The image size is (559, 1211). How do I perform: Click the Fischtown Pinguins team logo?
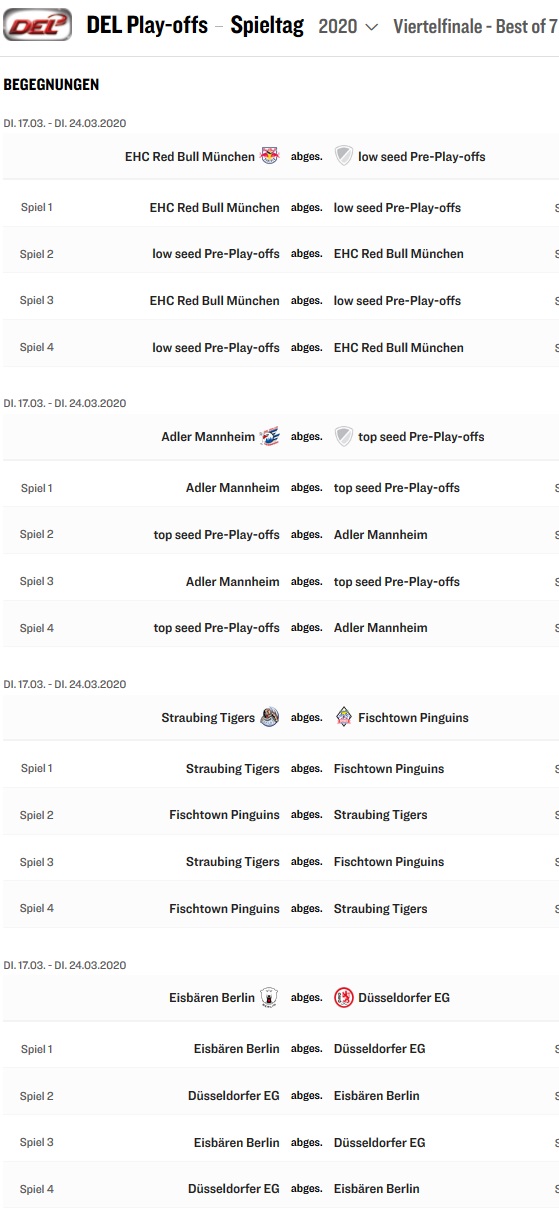344,717
